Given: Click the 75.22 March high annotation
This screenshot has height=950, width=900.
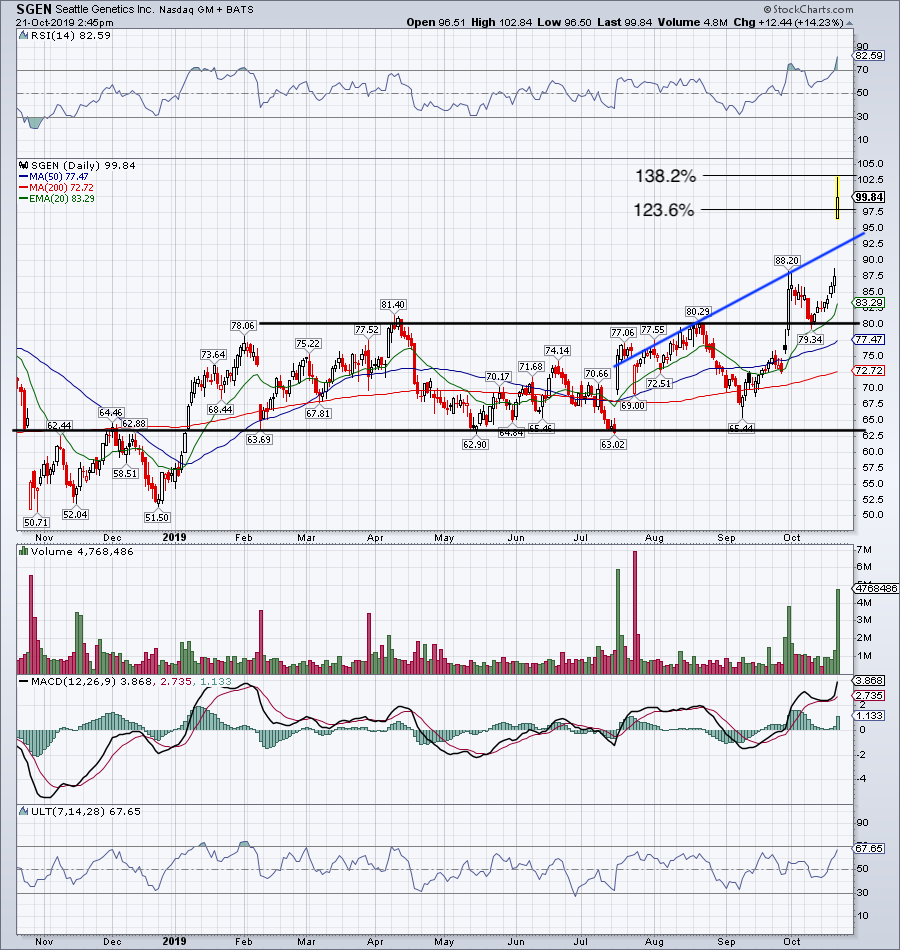Looking at the screenshot, I should [x=308, y=344].
